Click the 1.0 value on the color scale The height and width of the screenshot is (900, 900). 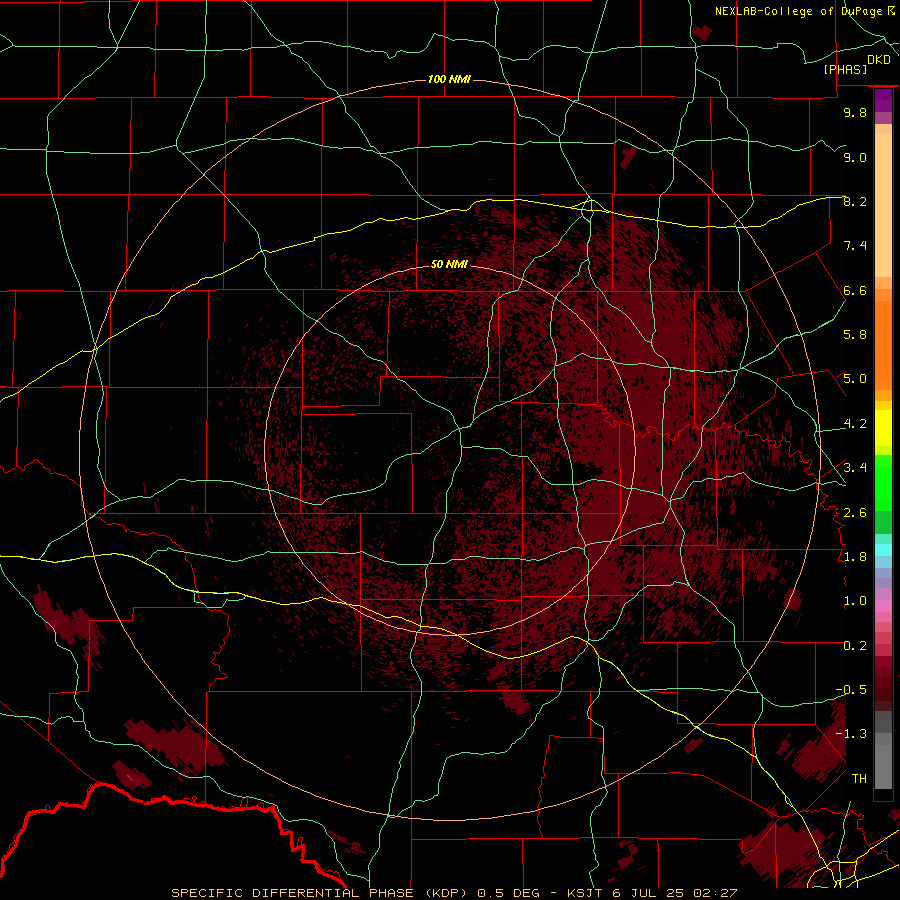tap(855, 601)
